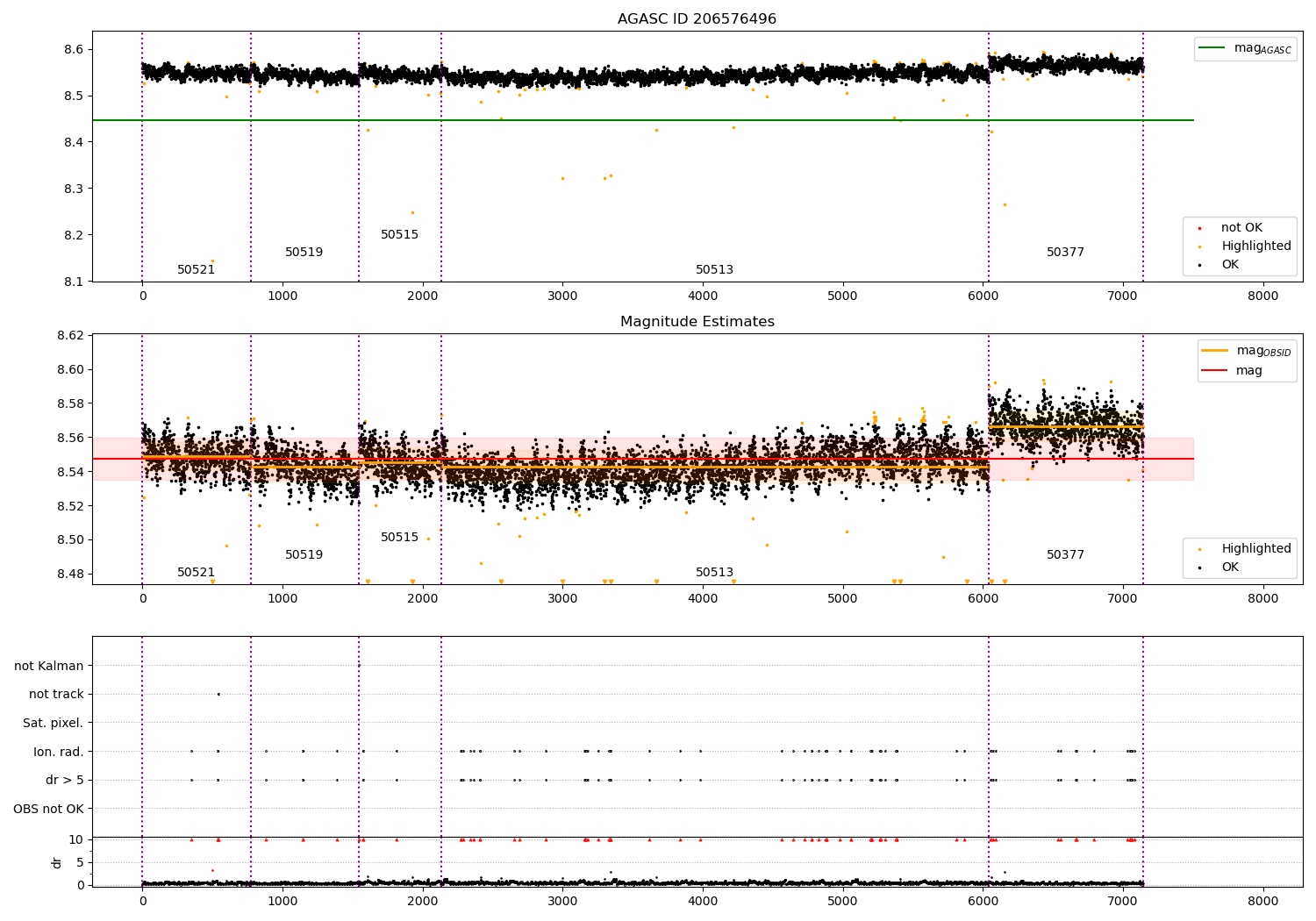Screen dimensions: 1316x921
Task: Click the 8.48 y-axis tick in the middle plot
Action: (72, 575)
